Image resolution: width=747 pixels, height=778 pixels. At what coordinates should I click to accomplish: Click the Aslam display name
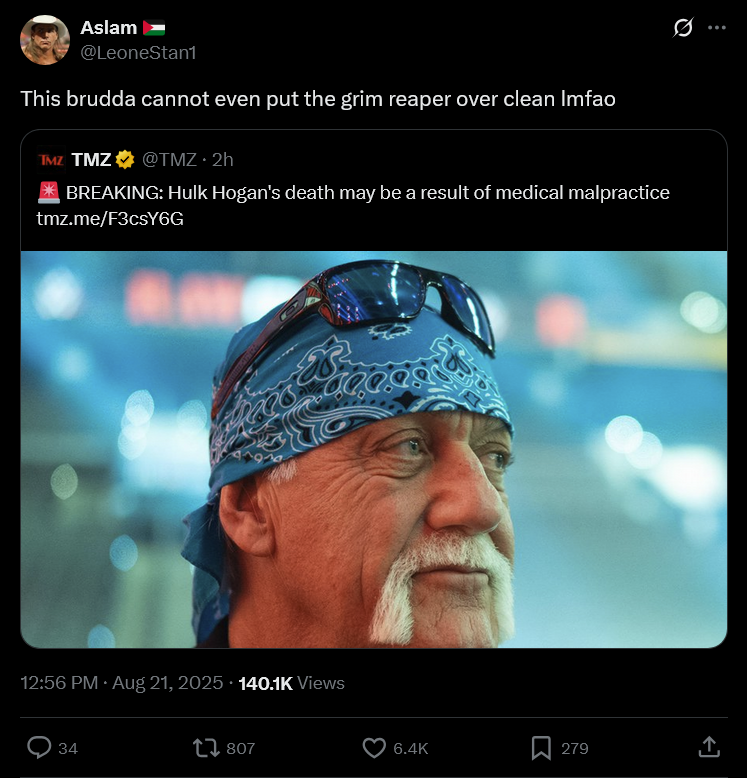click(108, 28)
